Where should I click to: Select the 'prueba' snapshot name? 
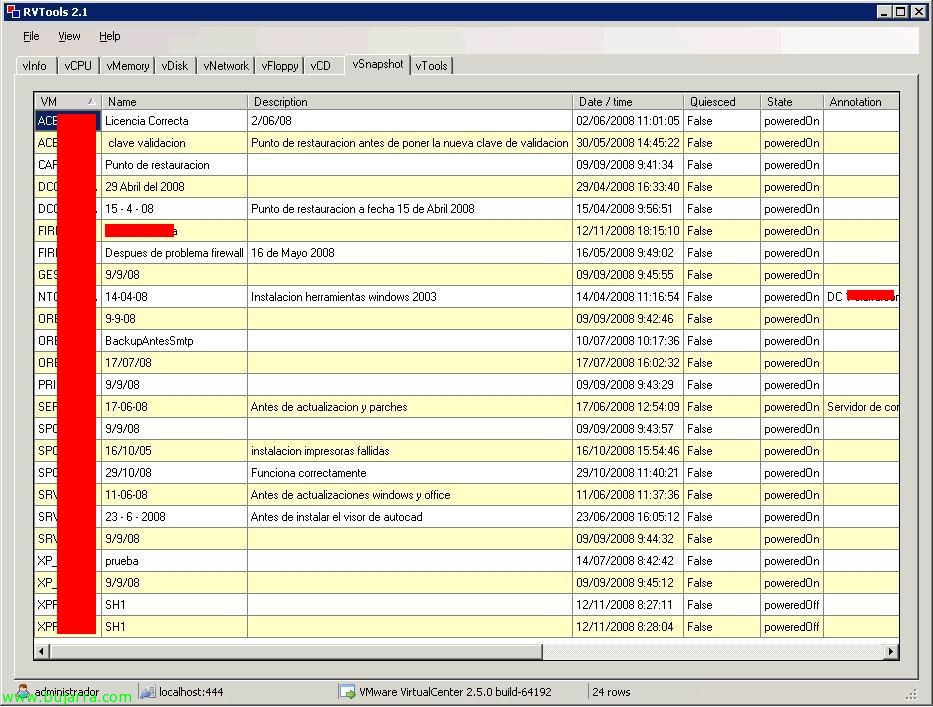point(121,561)
